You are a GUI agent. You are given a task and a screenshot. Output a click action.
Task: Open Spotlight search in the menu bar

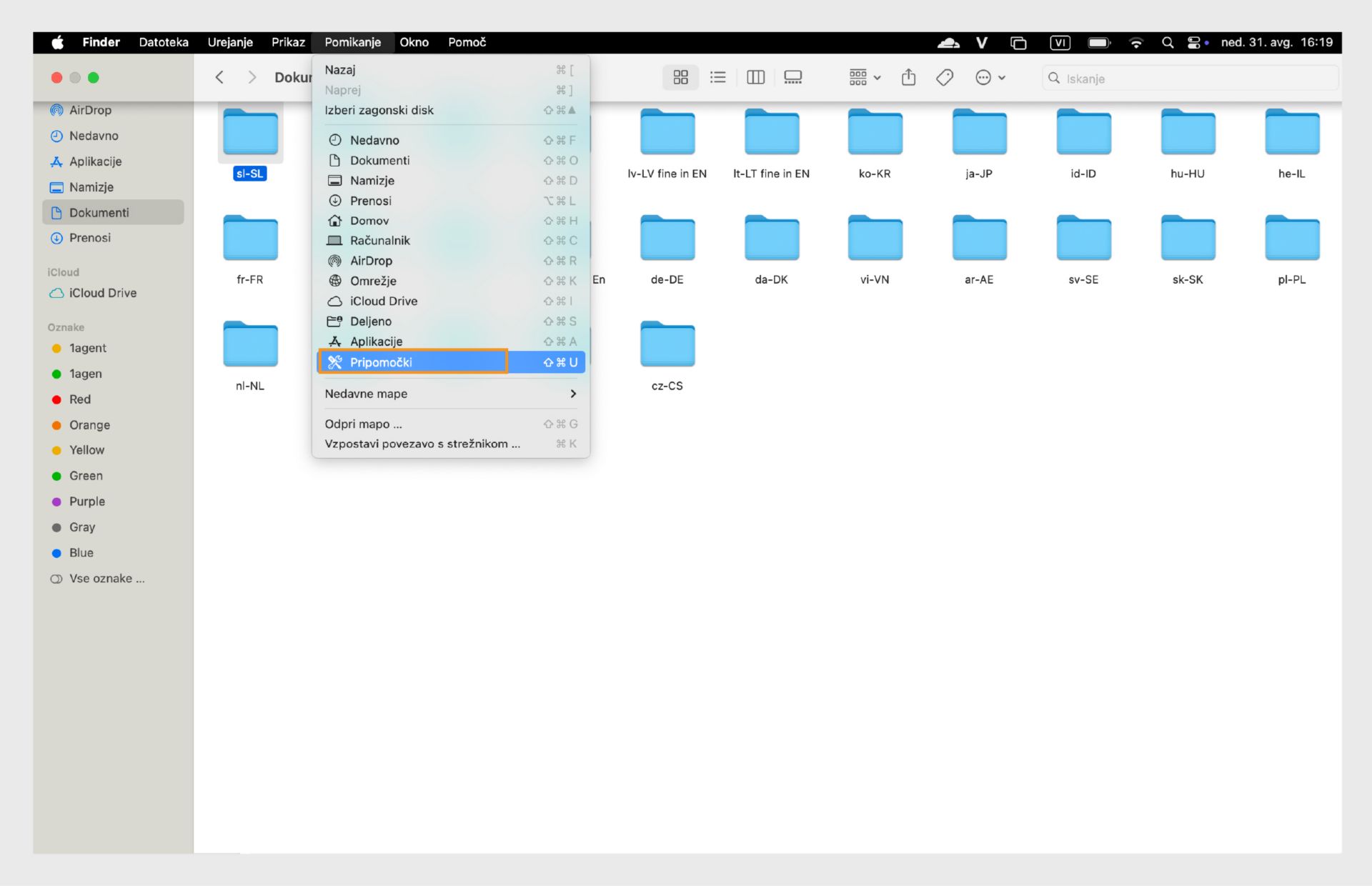[1168, 43]
